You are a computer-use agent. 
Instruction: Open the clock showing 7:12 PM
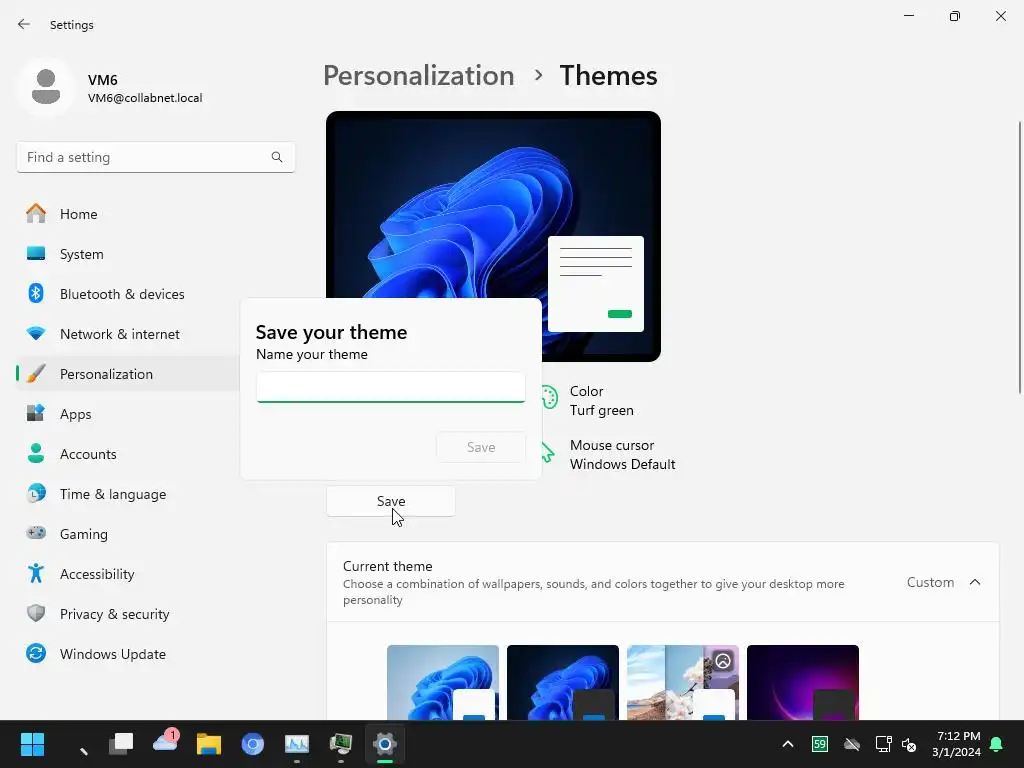click(x=956, y=744)
